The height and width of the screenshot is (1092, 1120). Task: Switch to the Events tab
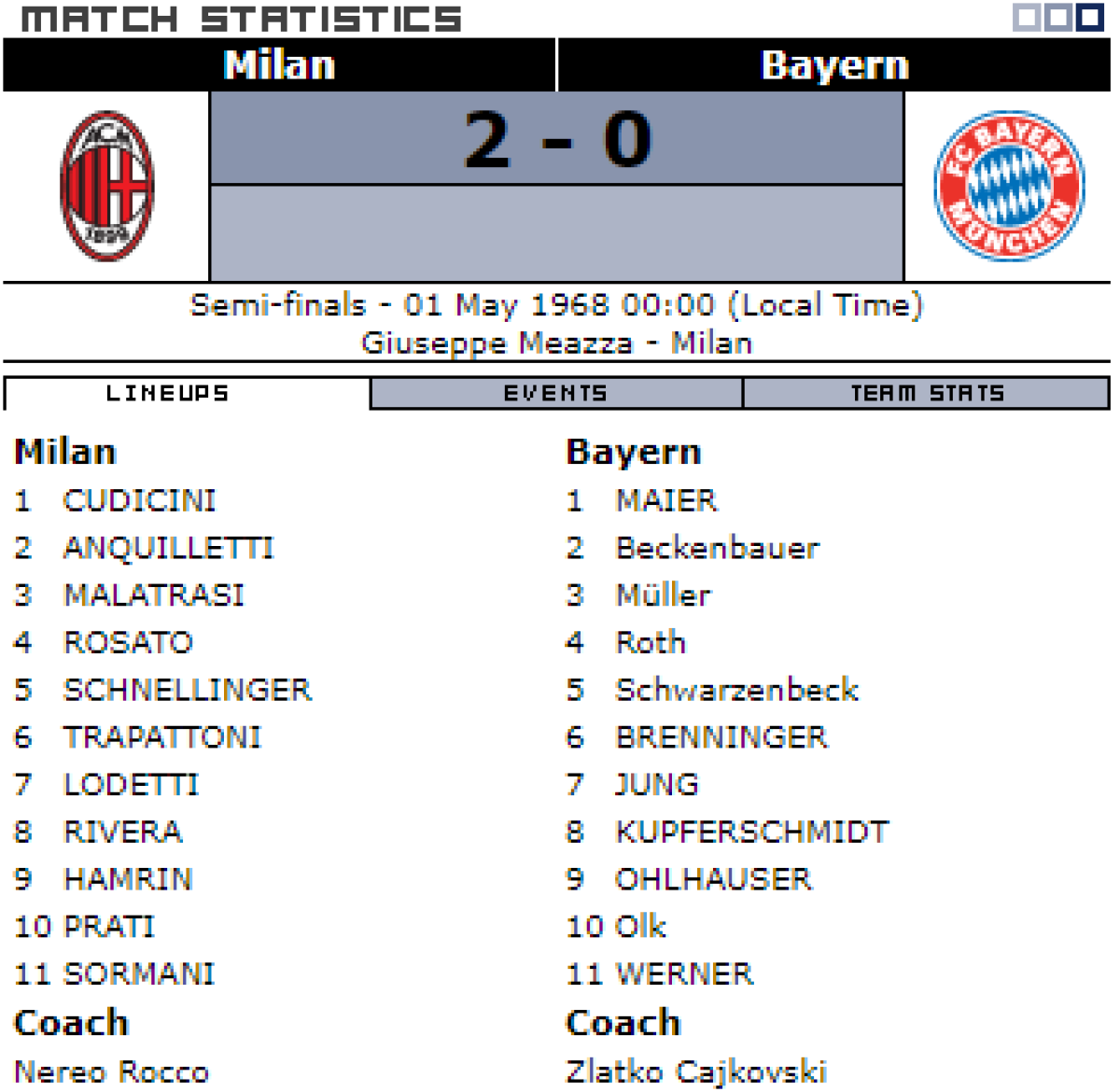[555, 393]
